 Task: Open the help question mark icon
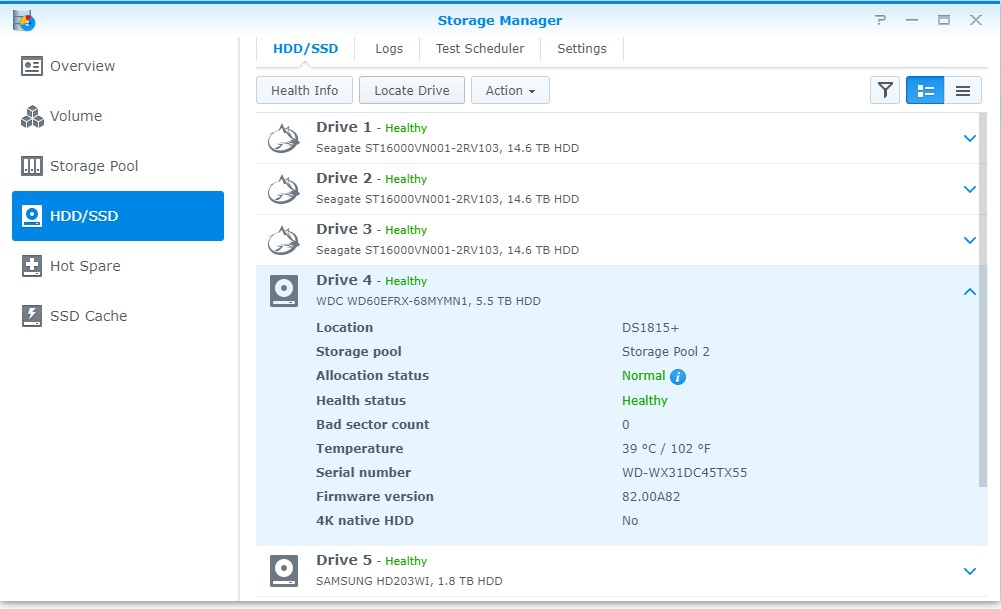click(x=880, y=20)
